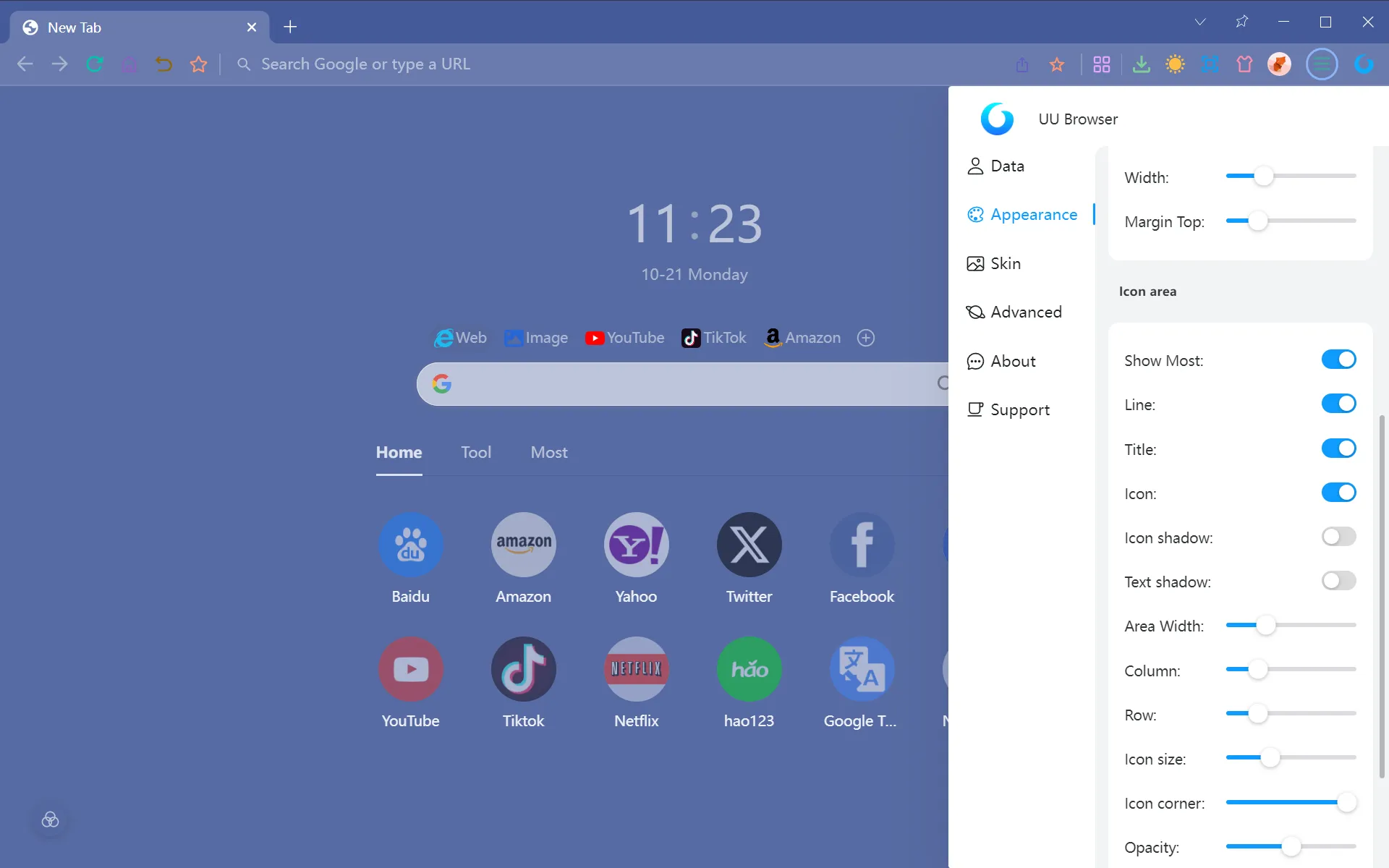
Task: Open the Tiktok shortcut tile
Action: point(524,668)
